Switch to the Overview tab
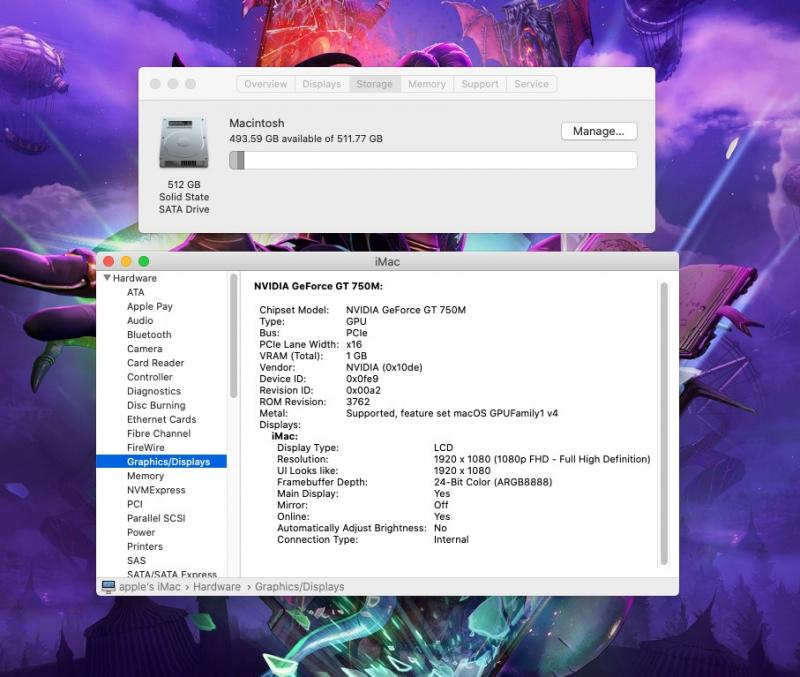This screenshot has height=677, width=800. coord(266,84)
